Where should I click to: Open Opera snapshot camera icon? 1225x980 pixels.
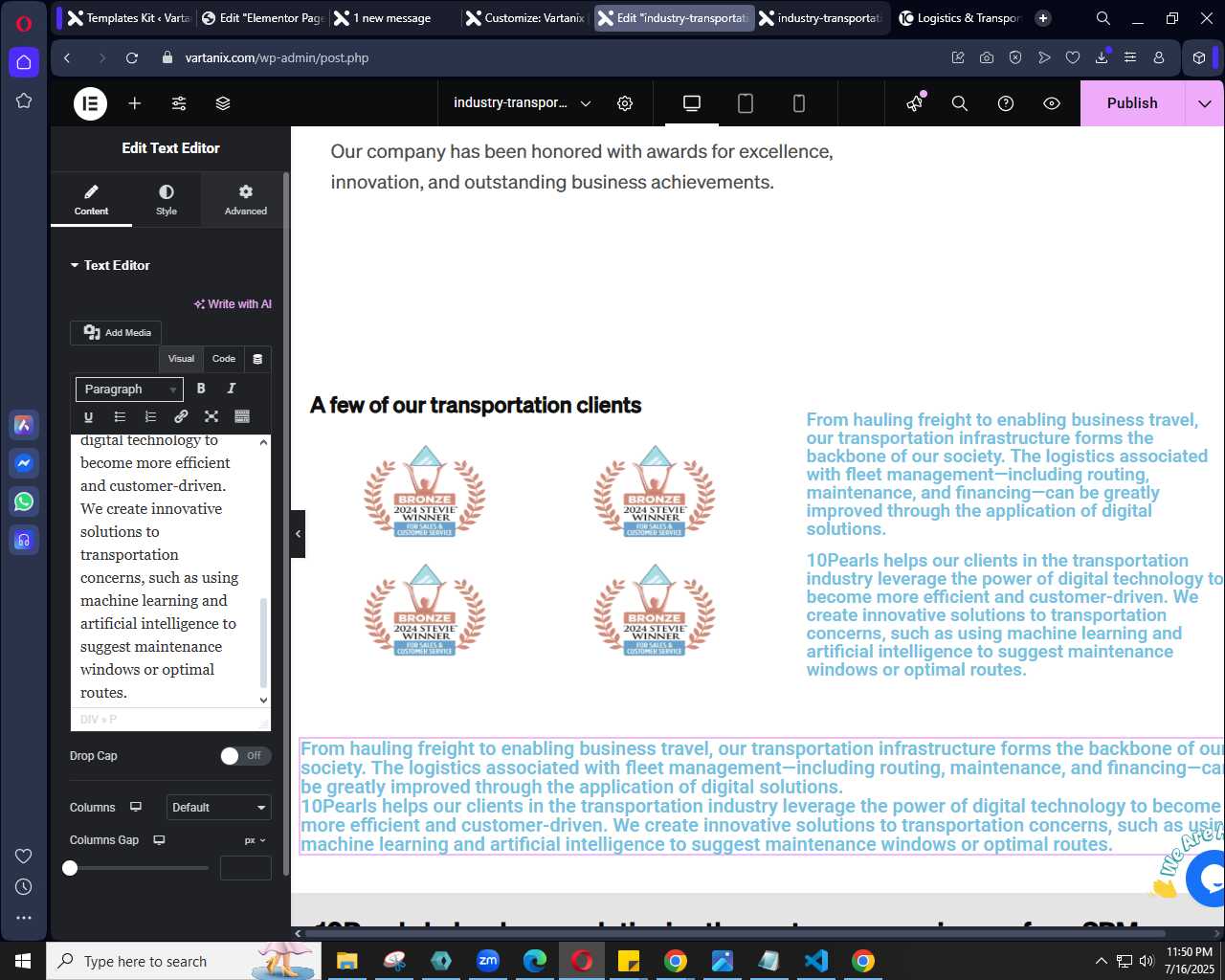click(x=987, y=57)
